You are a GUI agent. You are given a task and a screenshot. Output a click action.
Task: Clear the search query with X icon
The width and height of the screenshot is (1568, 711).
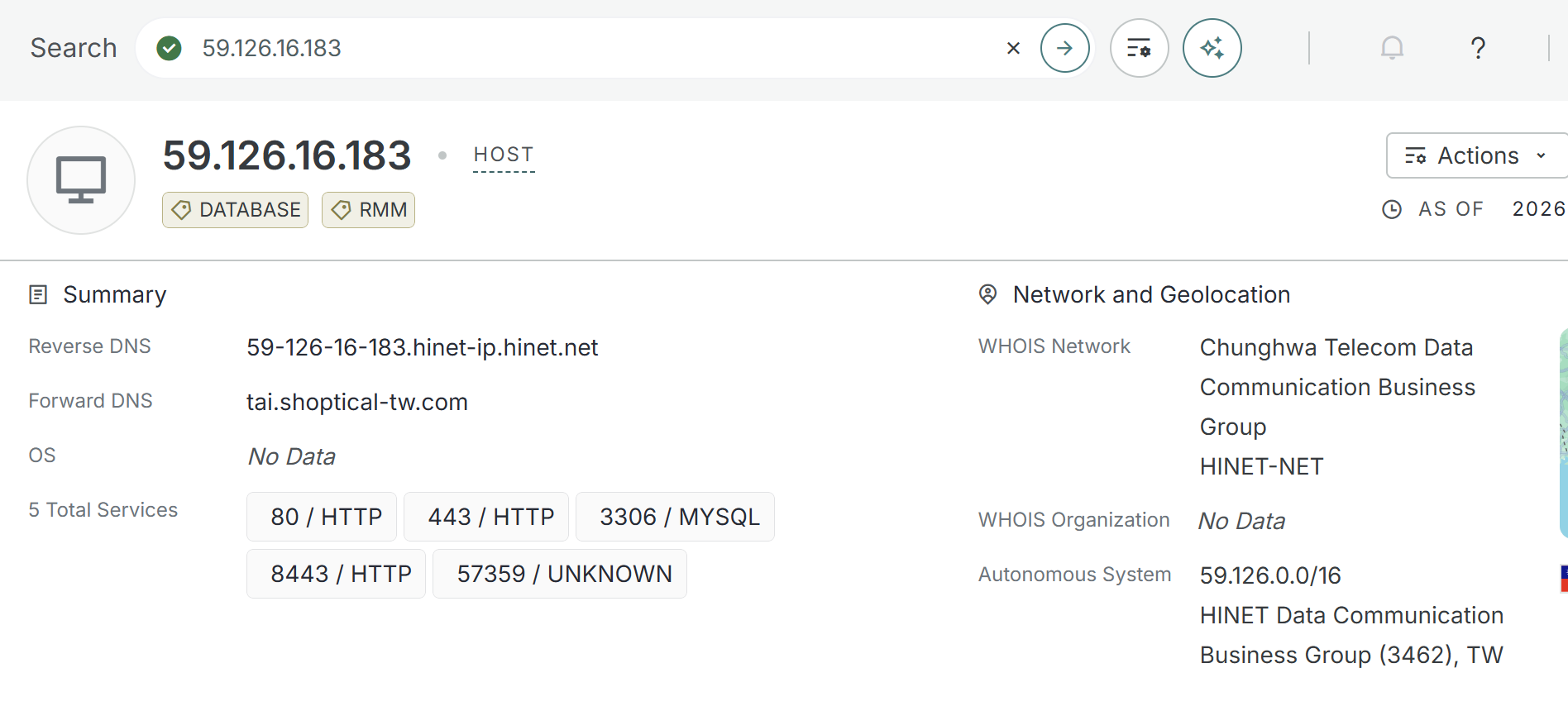pyautogui.click(x=1013, y=48)
